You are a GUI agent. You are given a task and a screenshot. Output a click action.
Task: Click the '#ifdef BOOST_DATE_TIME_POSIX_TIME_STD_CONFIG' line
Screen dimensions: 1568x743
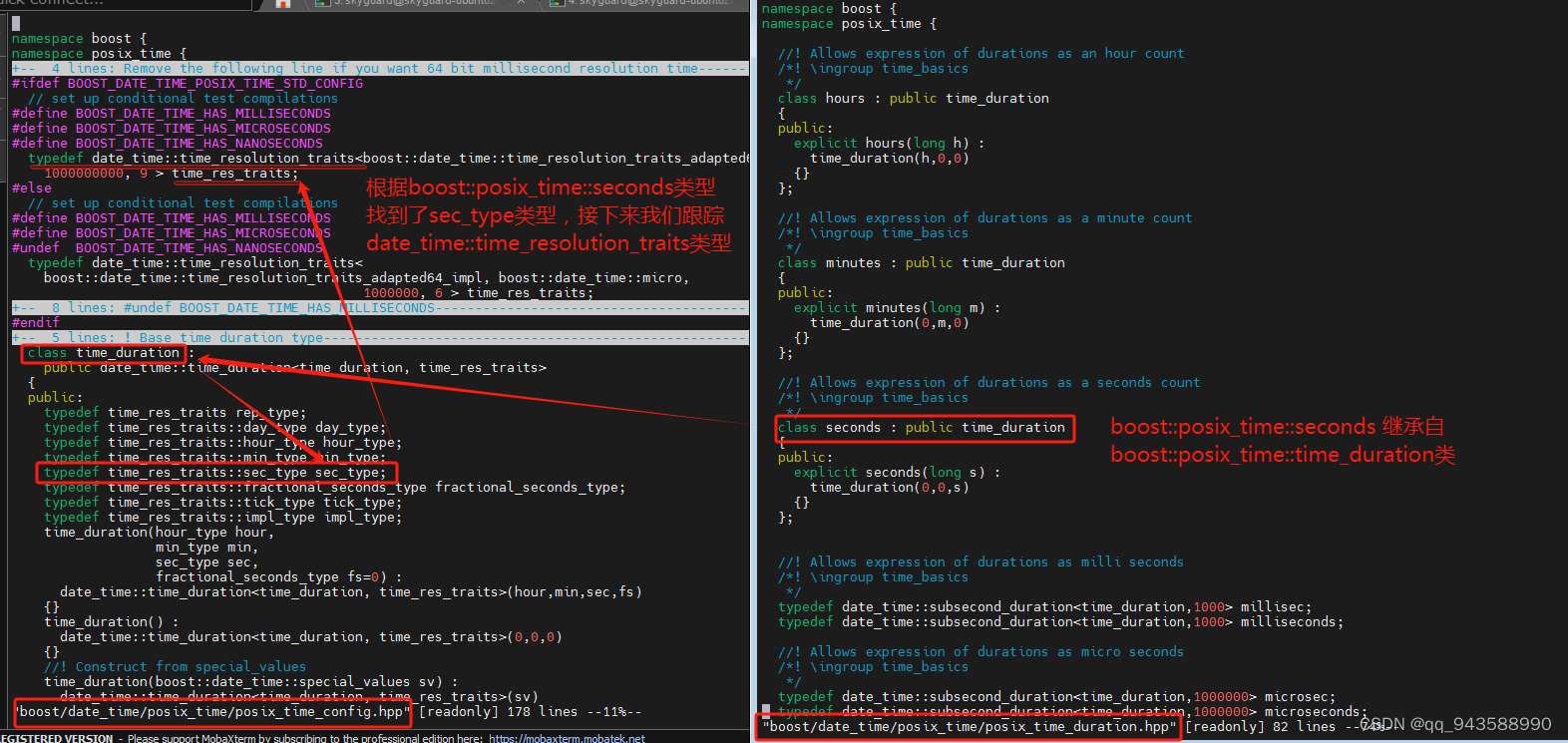[188, 83]
